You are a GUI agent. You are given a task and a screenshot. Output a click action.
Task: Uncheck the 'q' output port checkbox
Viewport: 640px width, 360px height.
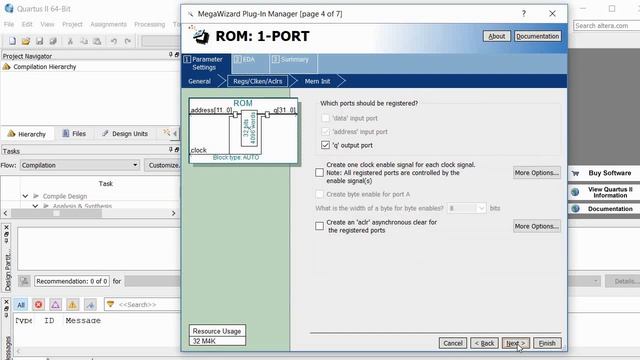[x=325, y=145]
